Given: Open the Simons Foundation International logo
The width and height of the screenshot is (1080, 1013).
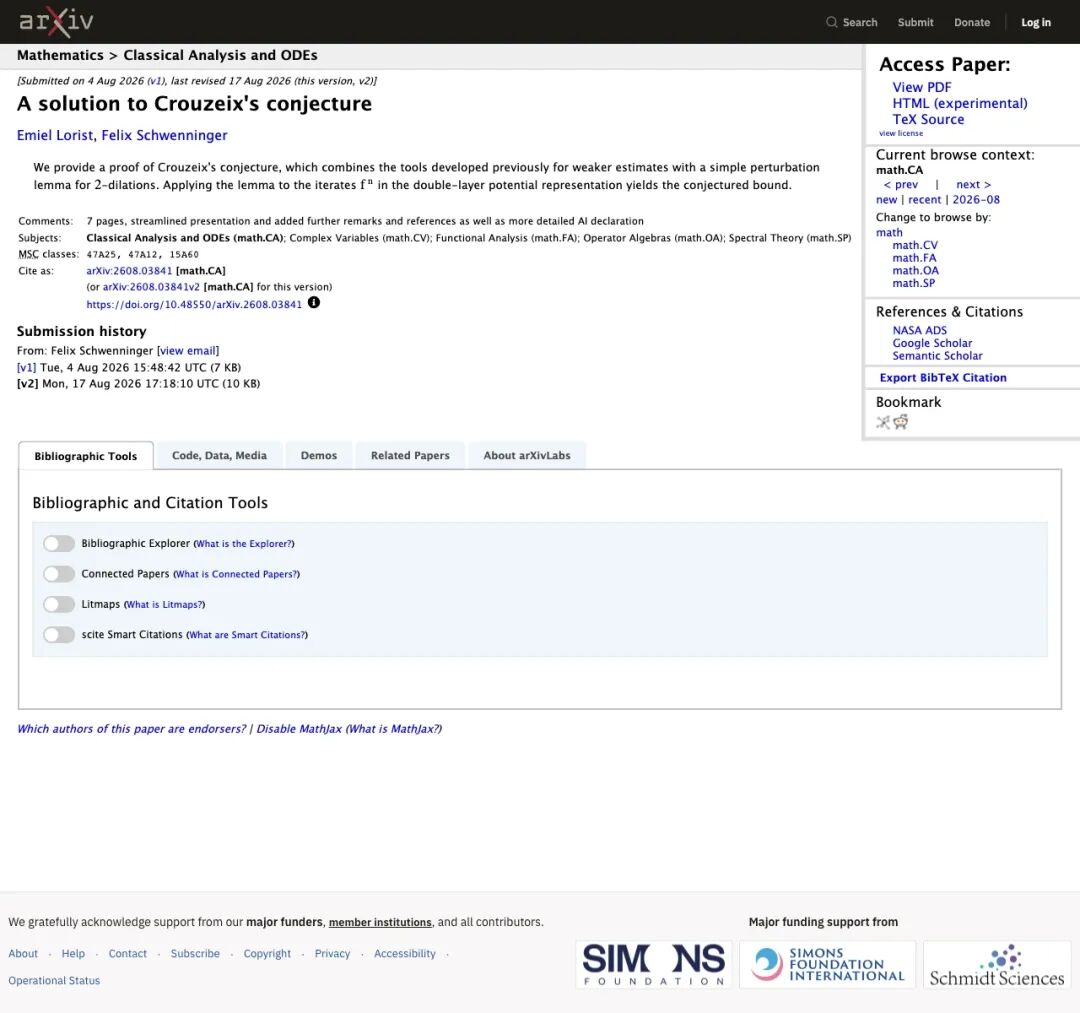Looking at the screenshot, I should pos(827,965).
